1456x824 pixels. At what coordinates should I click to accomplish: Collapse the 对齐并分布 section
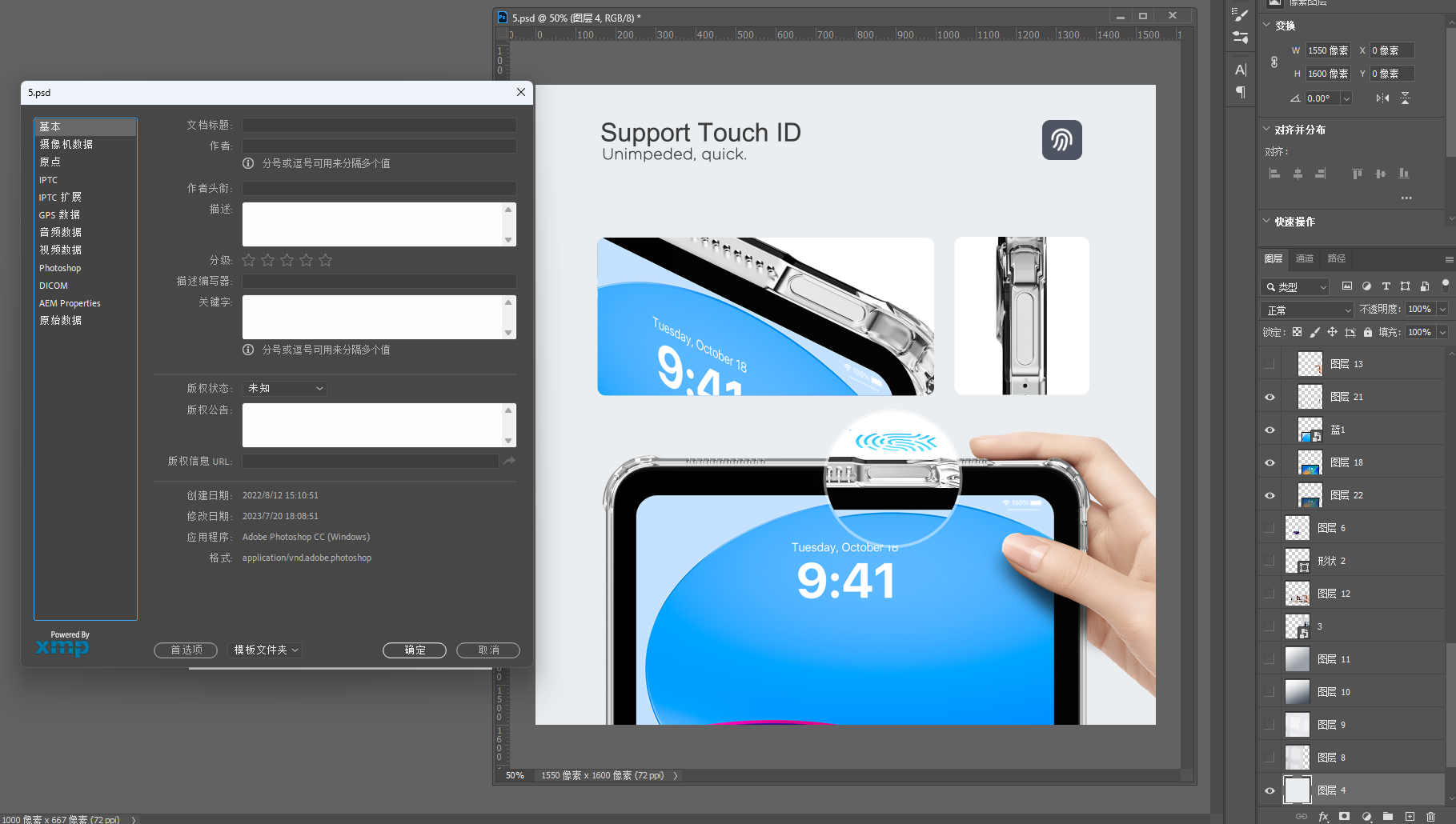[1266, 130]
